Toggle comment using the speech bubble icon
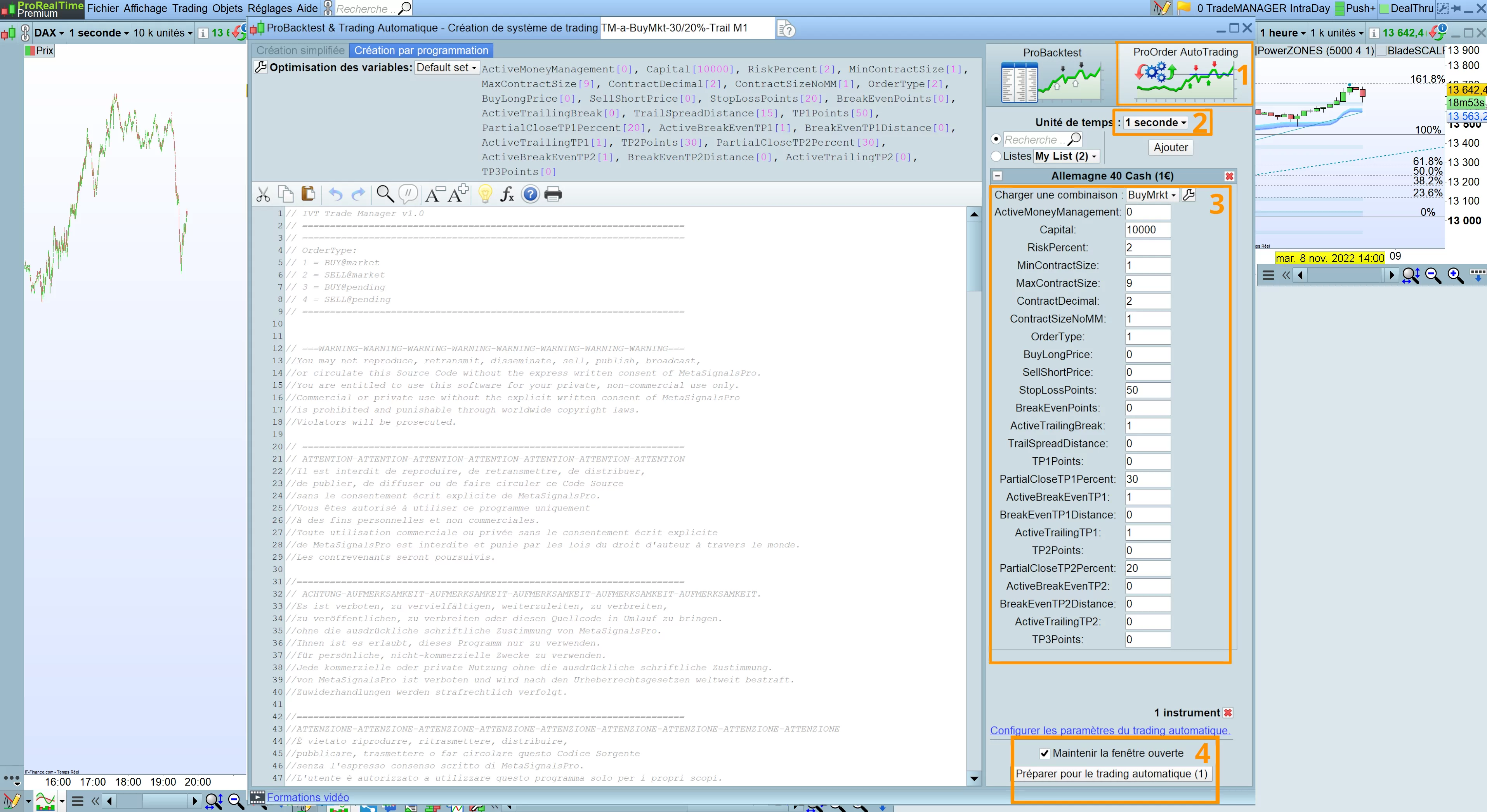Image resolution: width=1487 pixels, height=812 pixels. 408,194
